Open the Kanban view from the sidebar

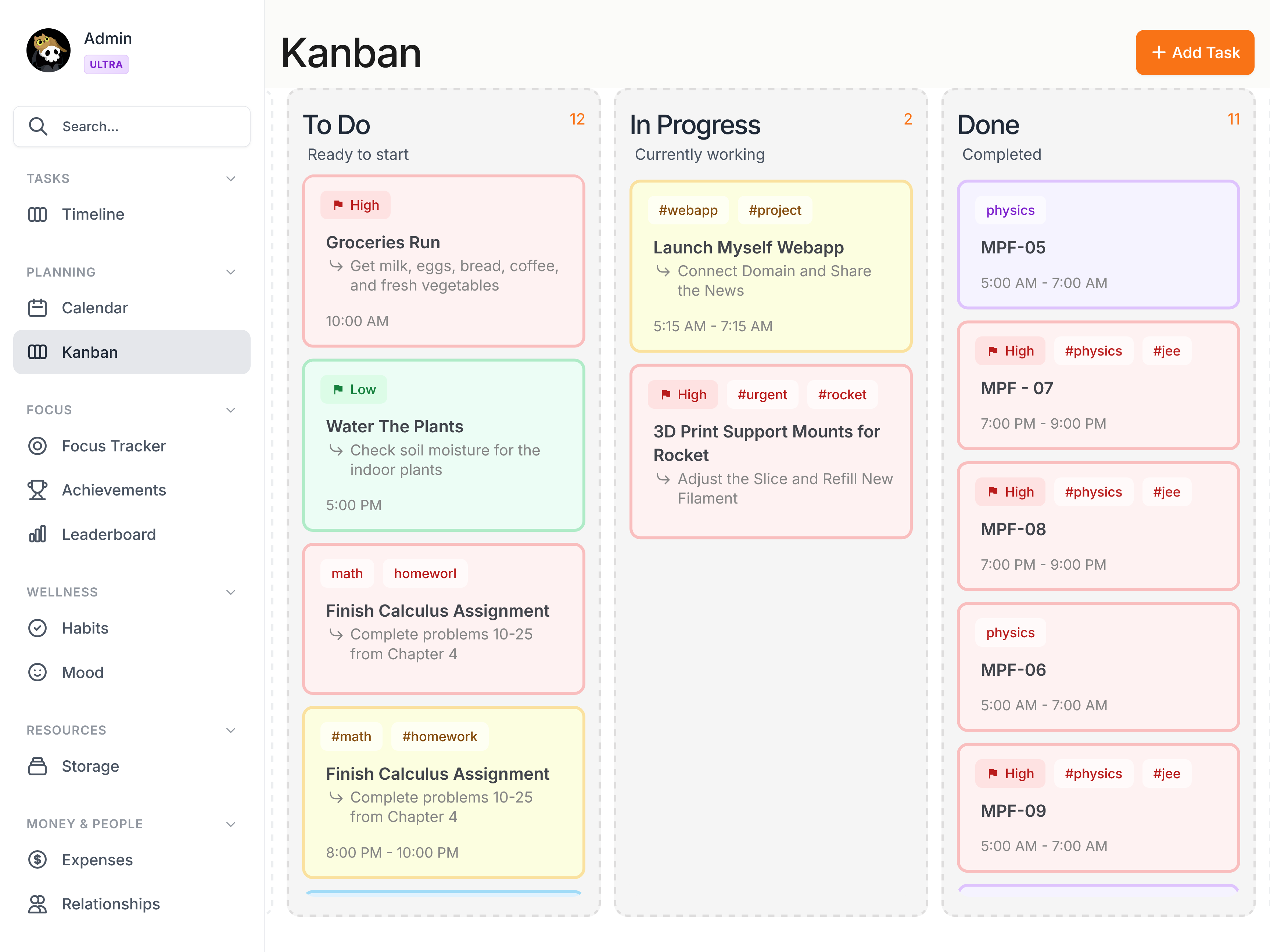point(90,352)
